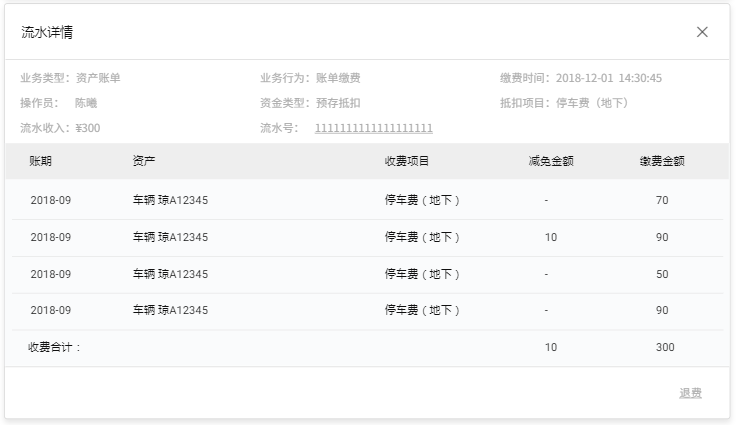Select the 缴费金额 column header

click(662, 161)
